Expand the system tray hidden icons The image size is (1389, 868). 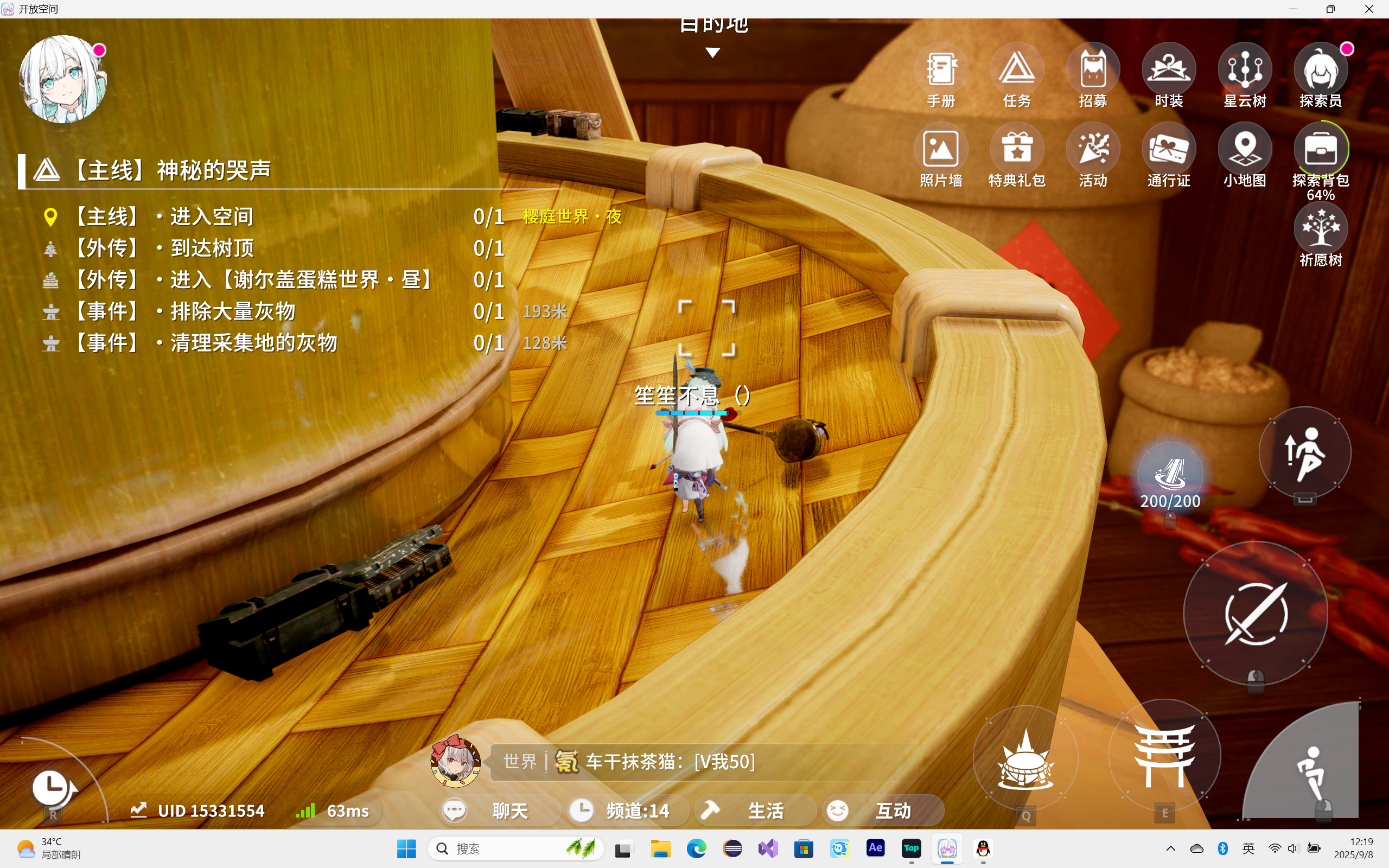[1171, 848]
